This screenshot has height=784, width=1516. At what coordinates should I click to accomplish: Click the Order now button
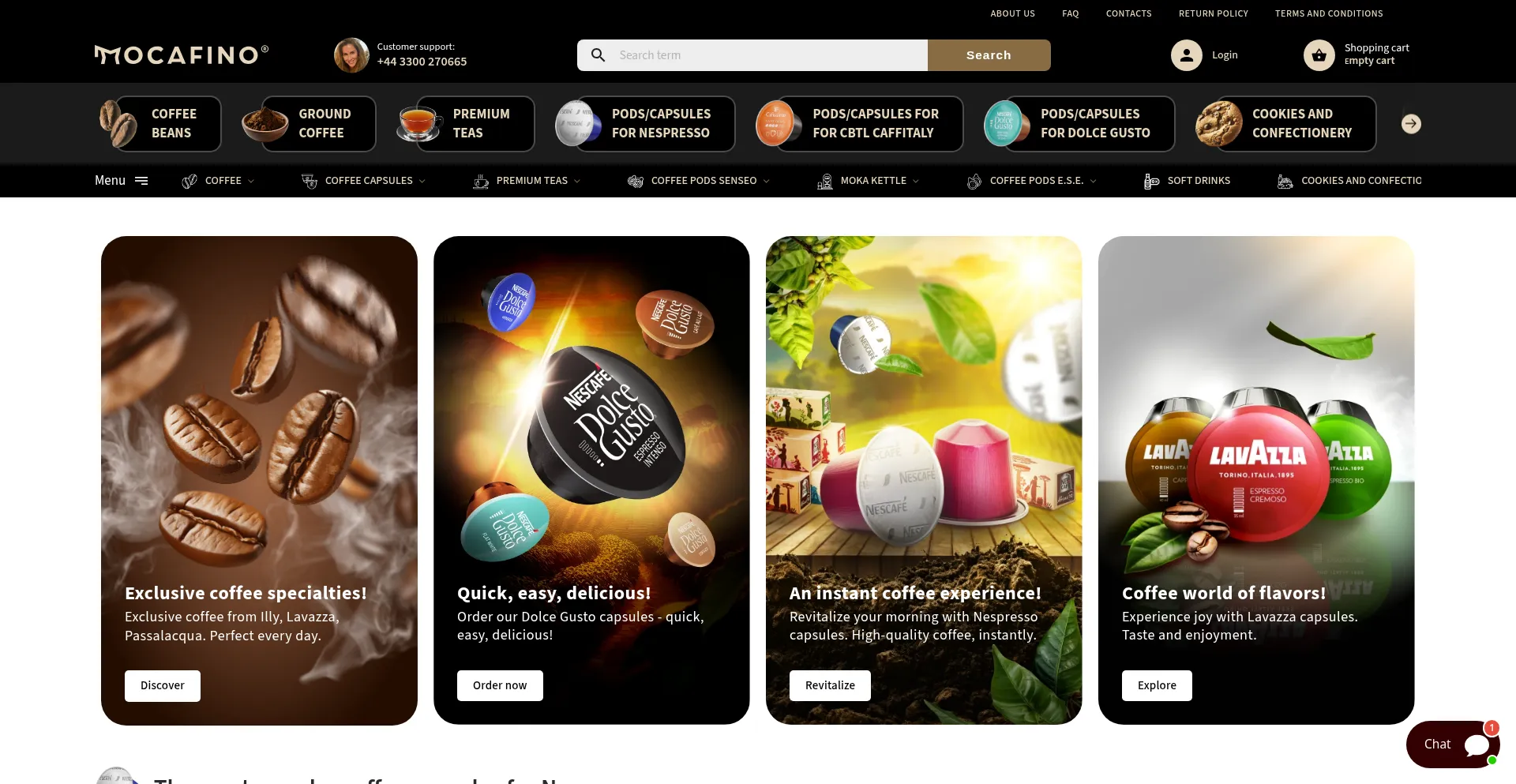(x=500, y=685)
